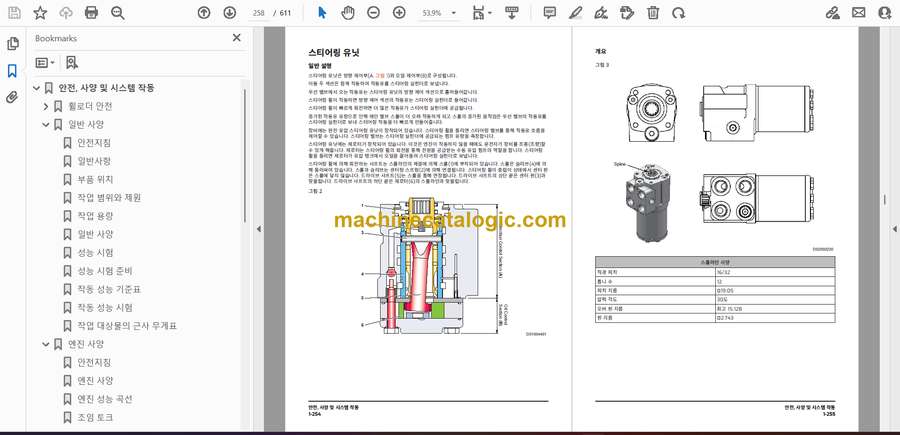Rotate the page with the rotate icon

[679, 13]
